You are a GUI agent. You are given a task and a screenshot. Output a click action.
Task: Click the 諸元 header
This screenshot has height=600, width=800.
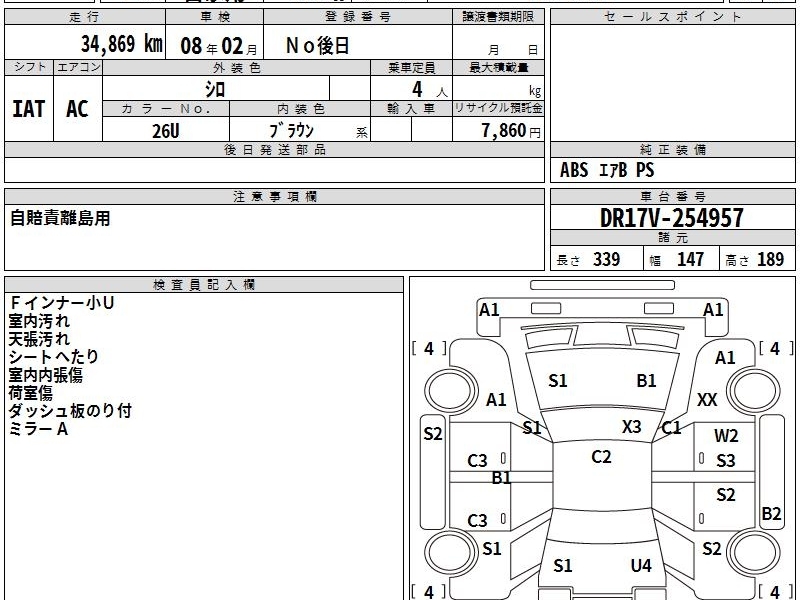672,237
